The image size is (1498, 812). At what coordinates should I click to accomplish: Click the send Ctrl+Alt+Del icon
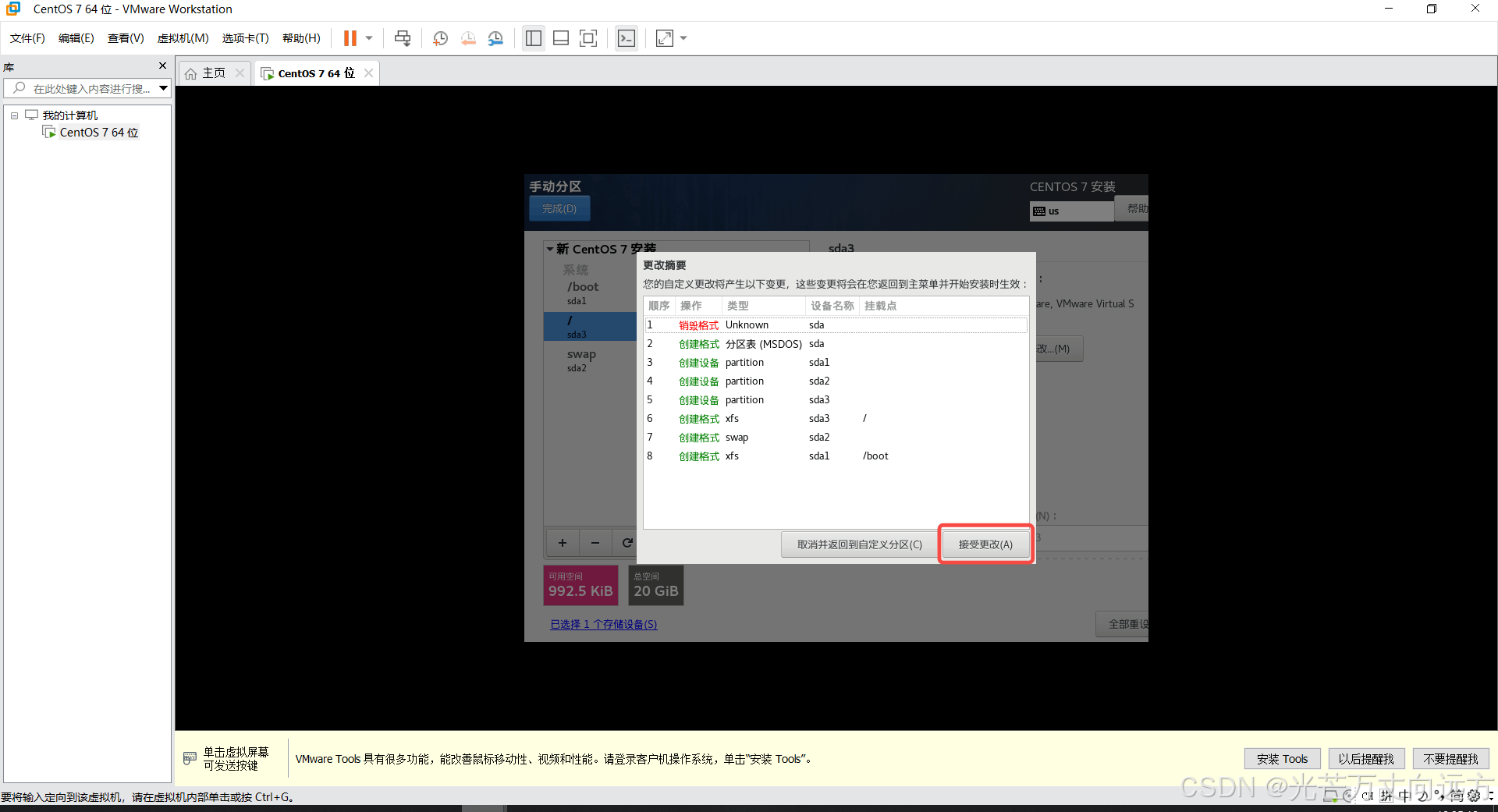click(x=403, y=38)
